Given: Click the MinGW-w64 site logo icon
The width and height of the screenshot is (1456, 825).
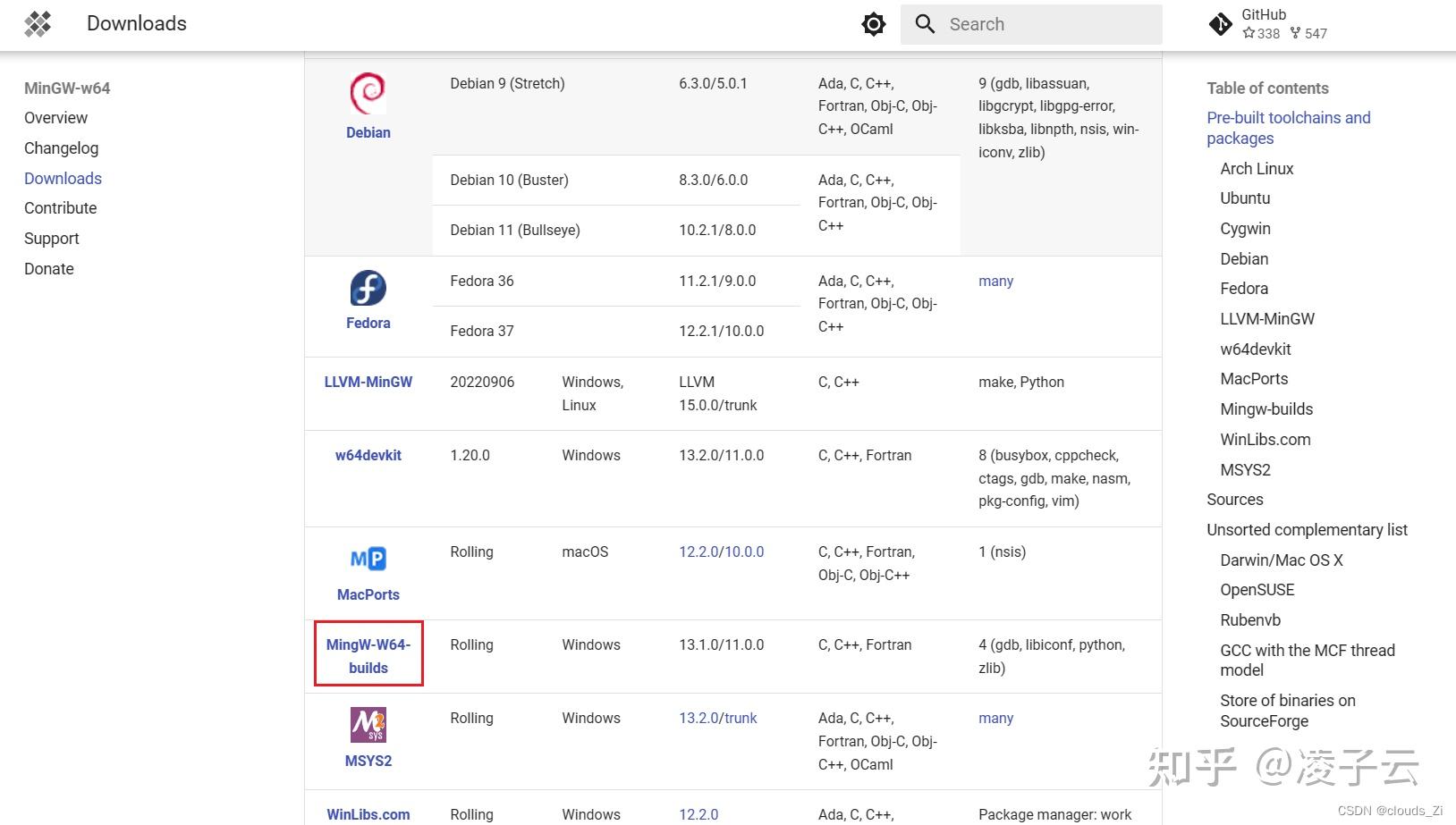Looking at the screenshot, I should click(38, 24).
